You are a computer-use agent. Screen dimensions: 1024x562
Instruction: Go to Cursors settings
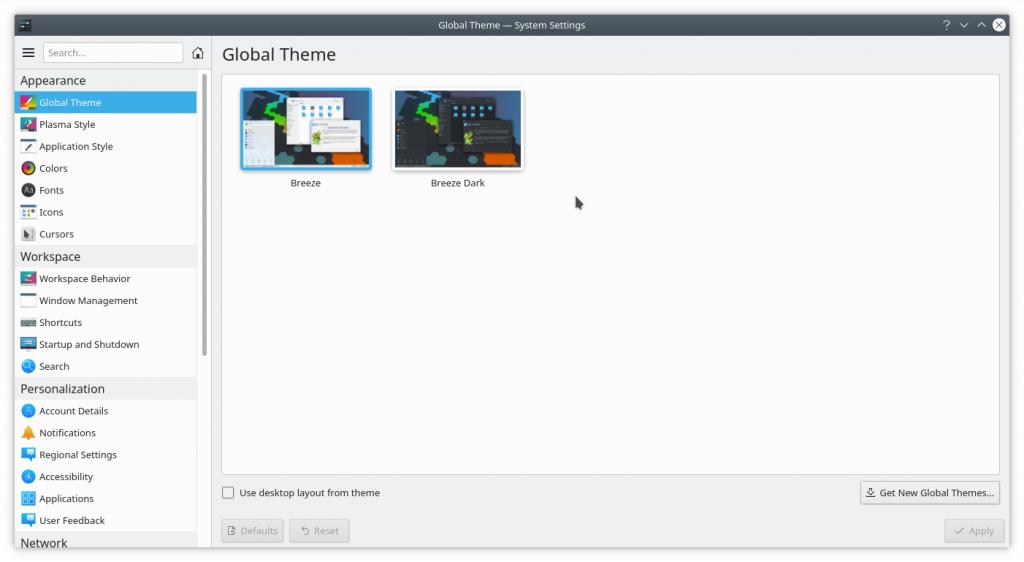coord(56,235)
